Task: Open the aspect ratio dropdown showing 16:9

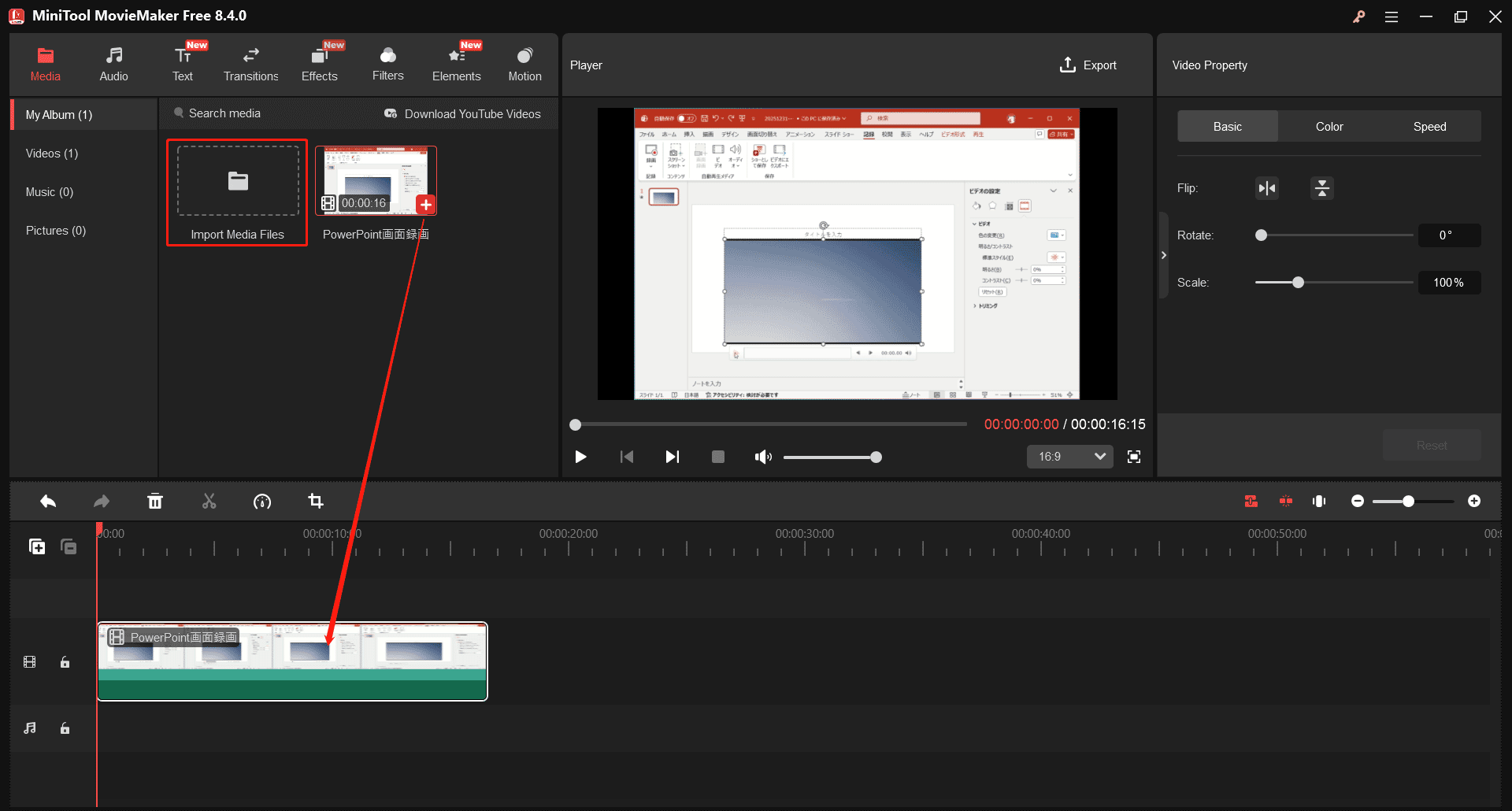Action: click(1069, 456)
